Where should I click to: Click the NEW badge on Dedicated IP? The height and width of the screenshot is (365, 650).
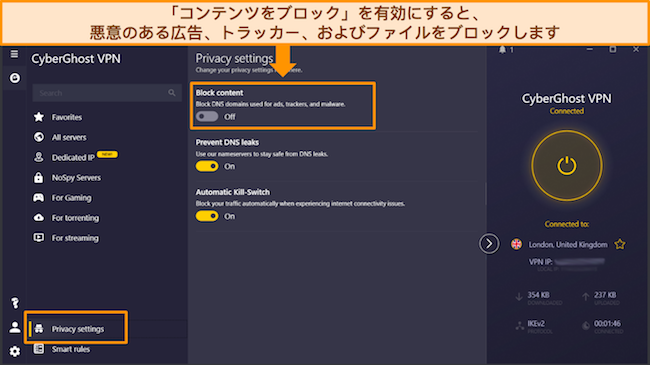107,154
